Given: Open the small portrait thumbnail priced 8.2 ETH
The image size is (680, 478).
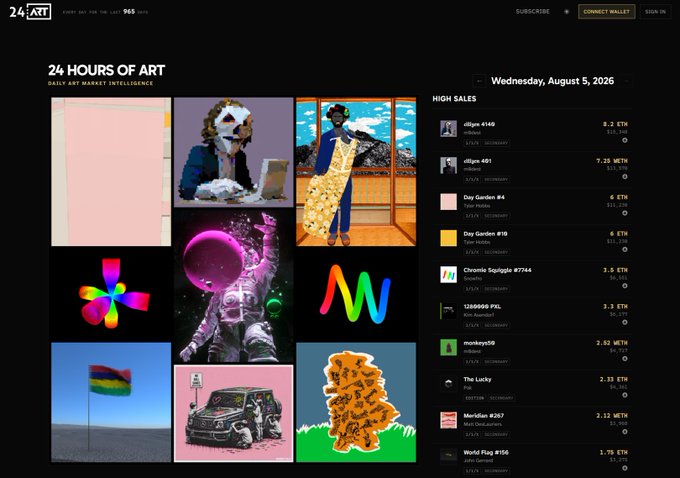Looking at the screenshot, I should 448,129.
